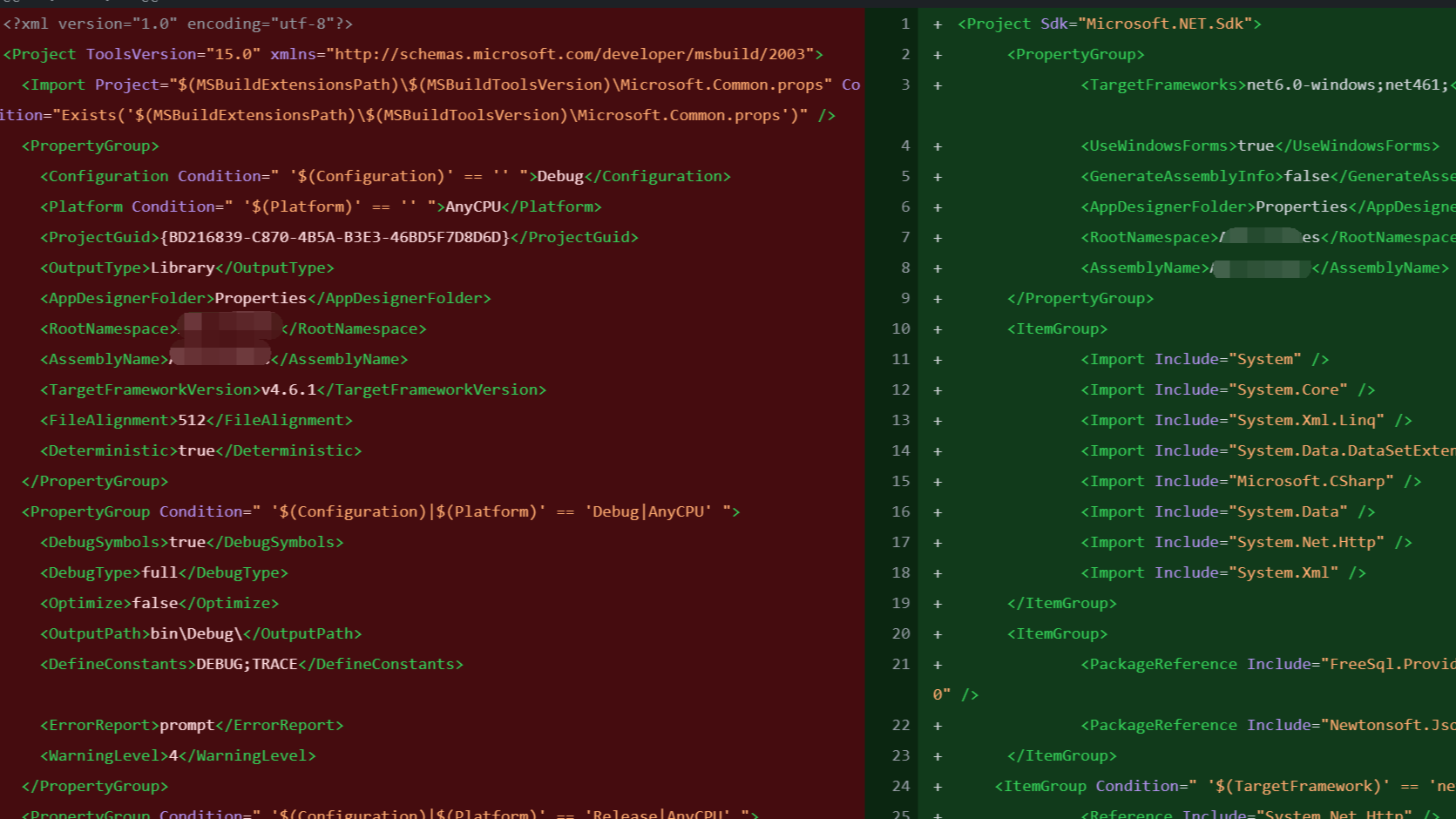Select DebugSymbols true line
1456x819 pixels.
tap(192, 542)
